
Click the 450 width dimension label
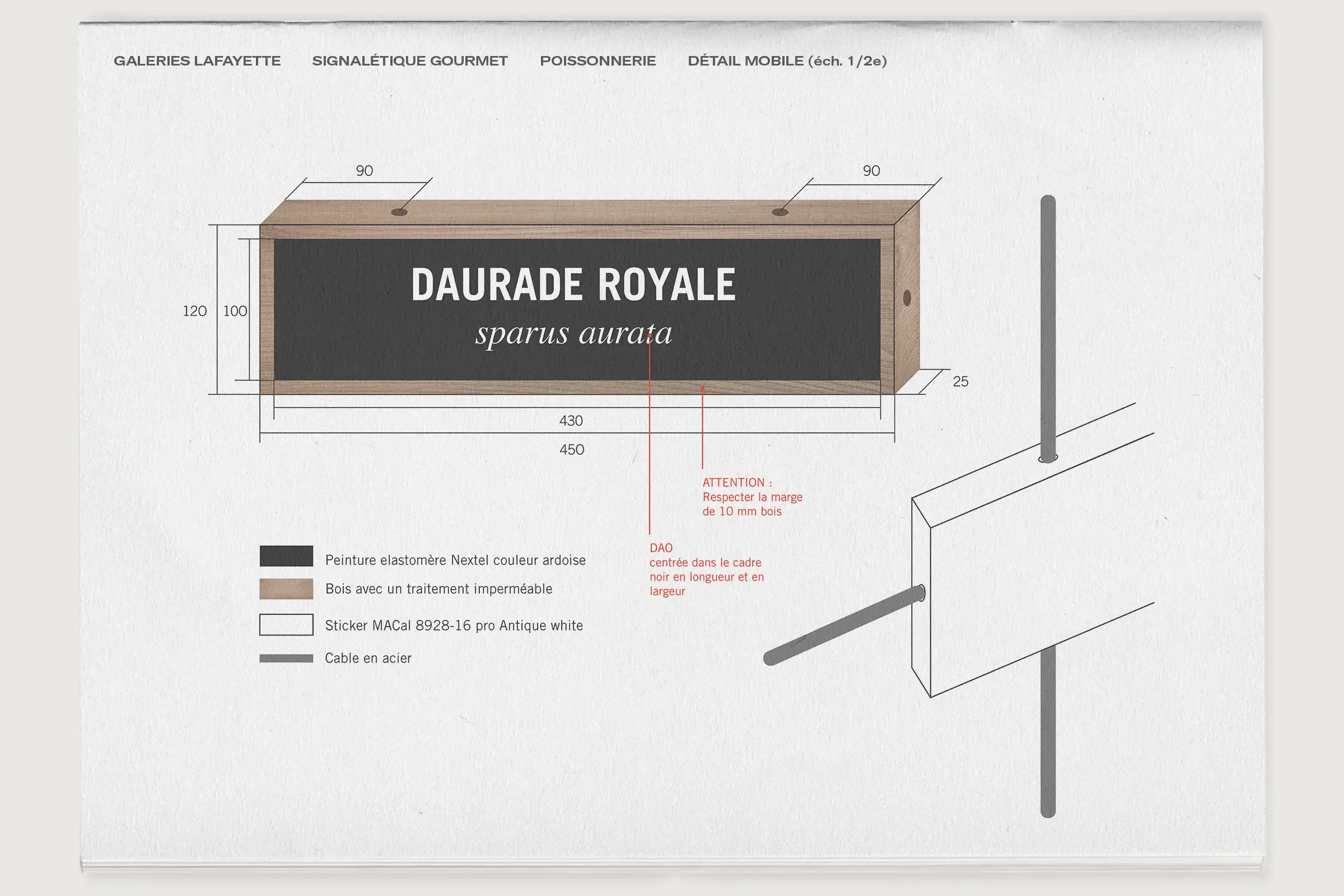tap(572, 450)
